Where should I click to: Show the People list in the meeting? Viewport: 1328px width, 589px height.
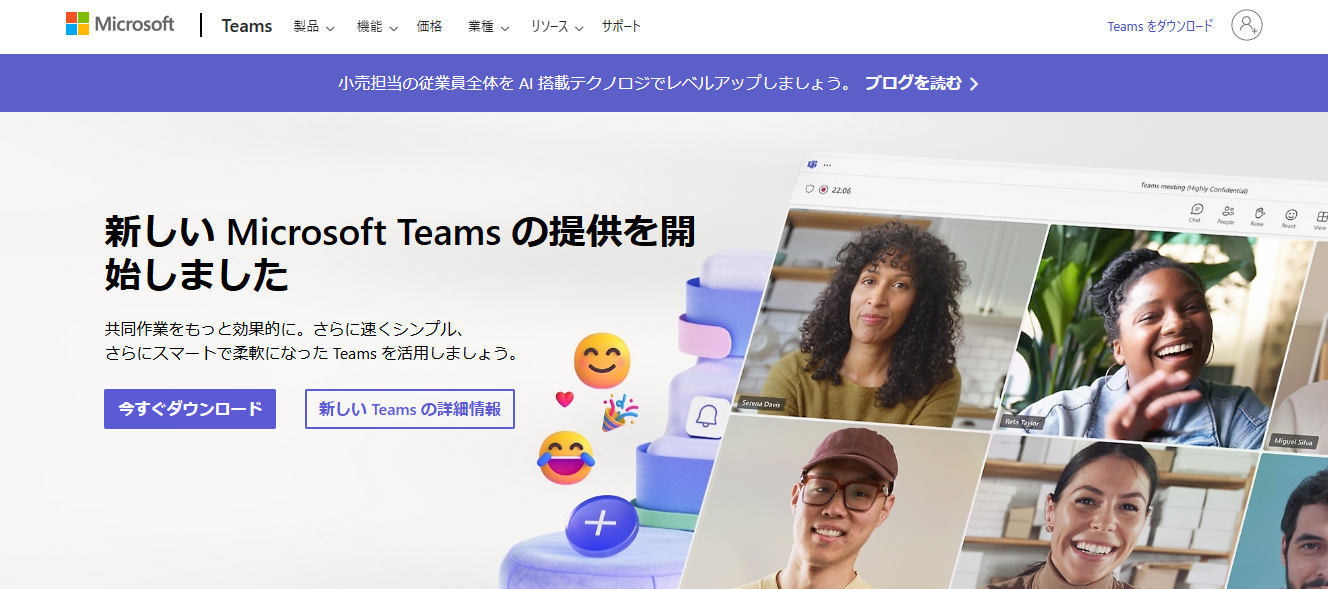click(1228, 211)
